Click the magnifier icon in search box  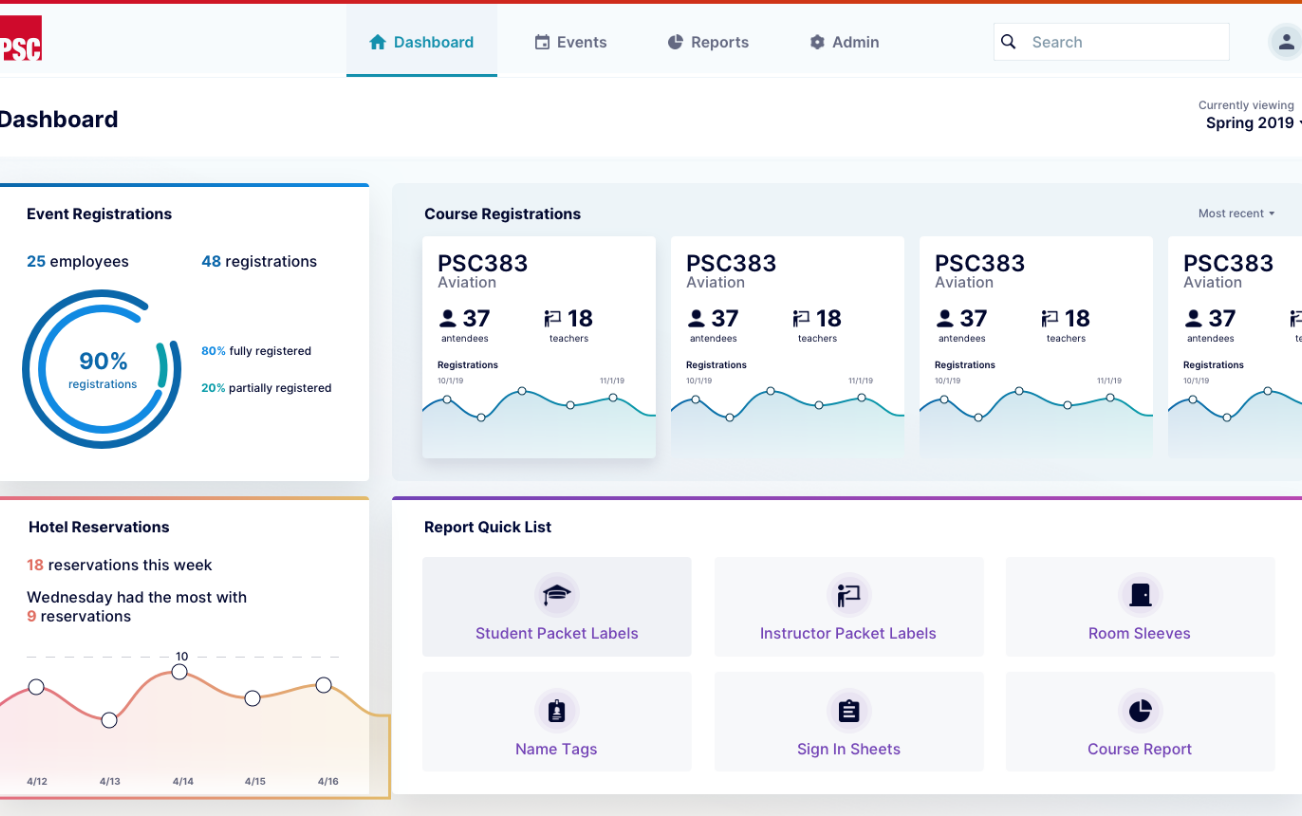(1009, 42)
